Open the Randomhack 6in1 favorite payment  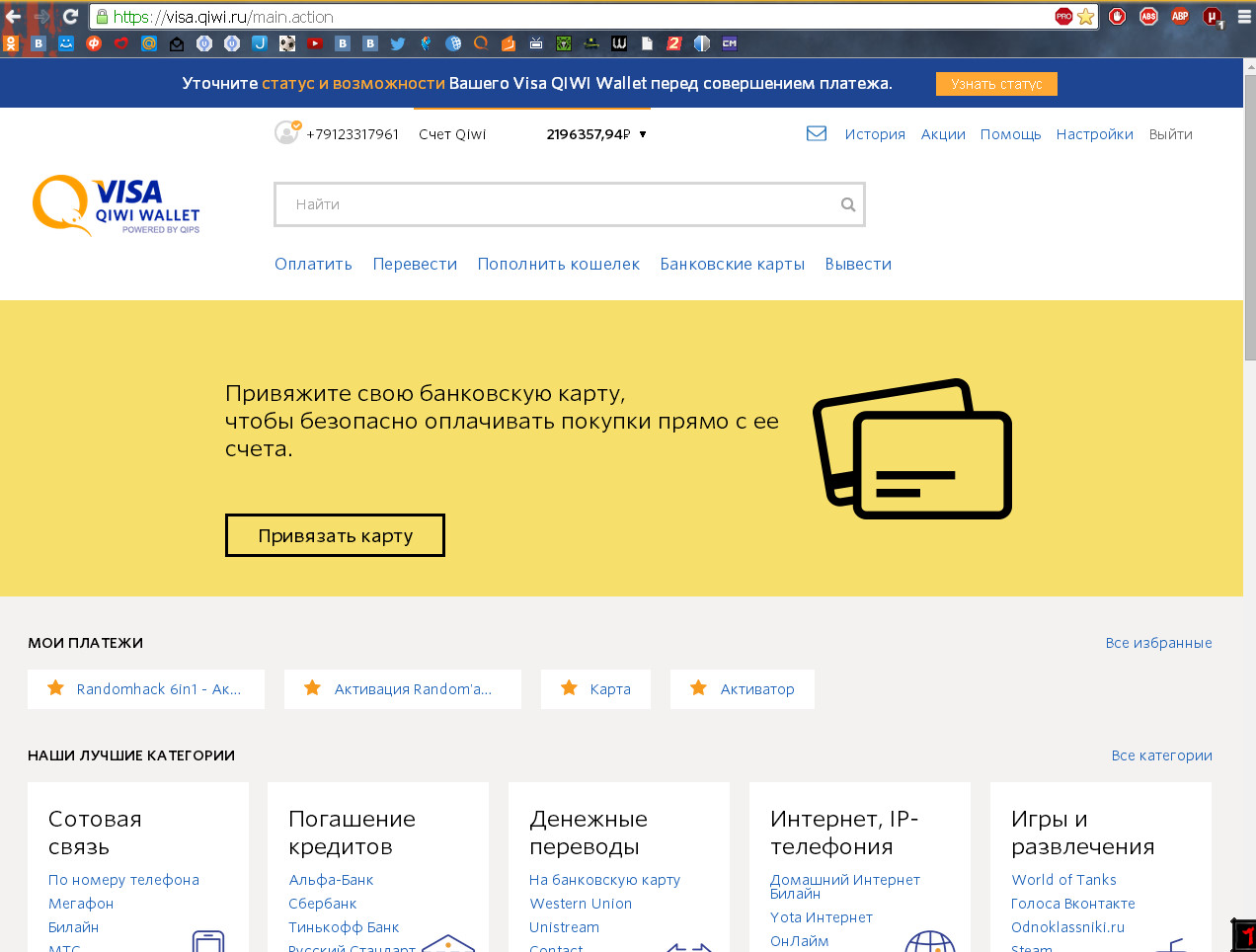pos(146,689)
